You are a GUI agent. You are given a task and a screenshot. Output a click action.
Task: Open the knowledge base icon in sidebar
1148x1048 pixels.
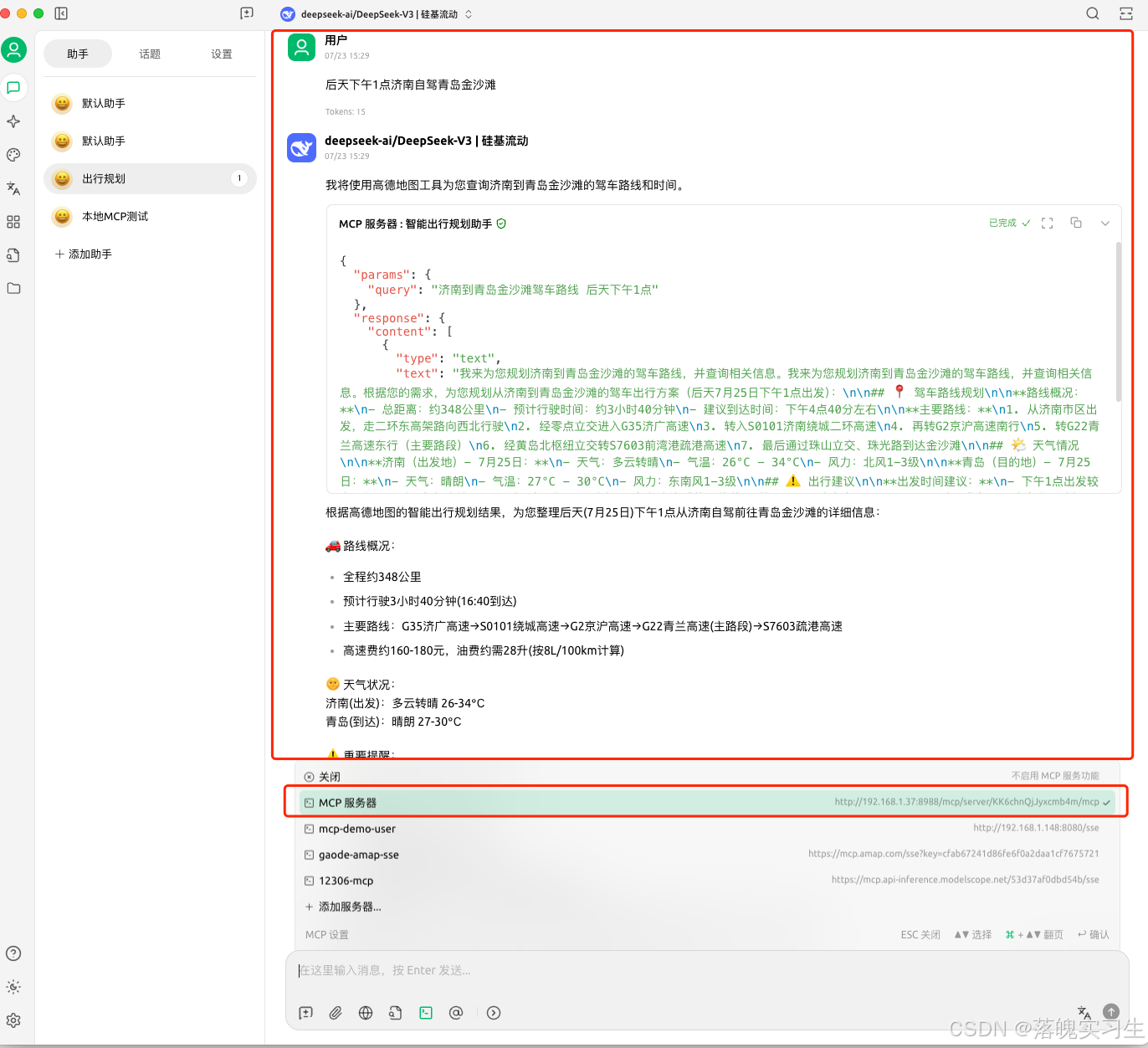(13, 255)
